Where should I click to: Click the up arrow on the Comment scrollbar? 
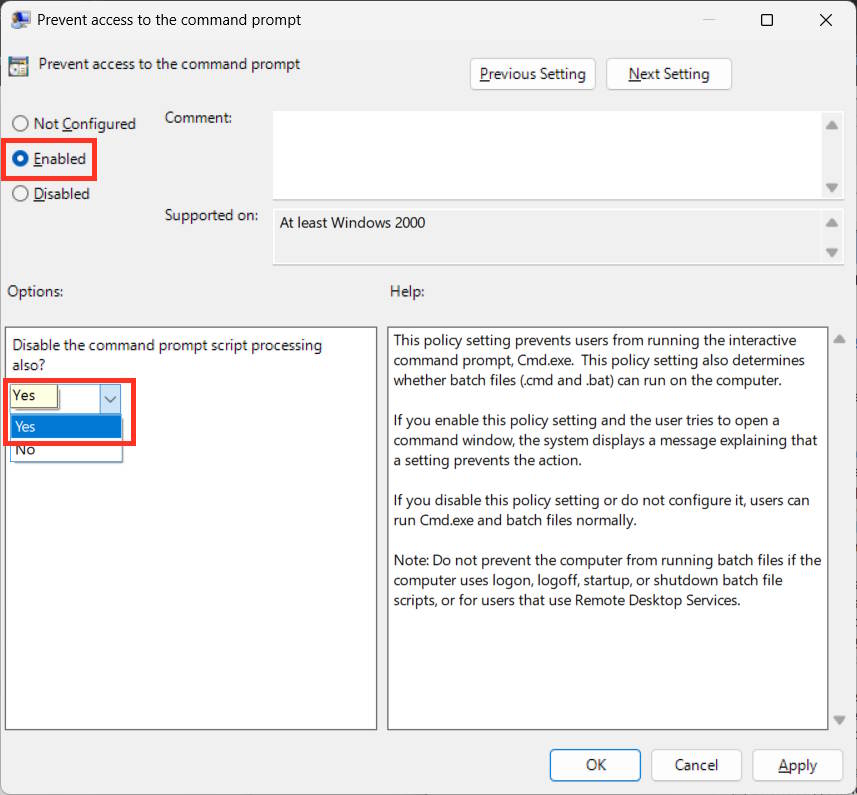coord(831,124)
